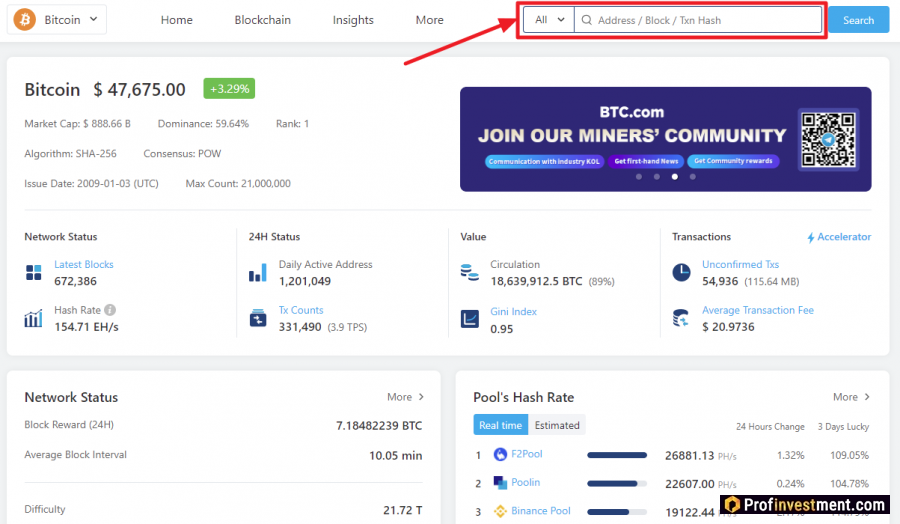
Task: Select the first banner carousel dot
Action: point(639,177)
